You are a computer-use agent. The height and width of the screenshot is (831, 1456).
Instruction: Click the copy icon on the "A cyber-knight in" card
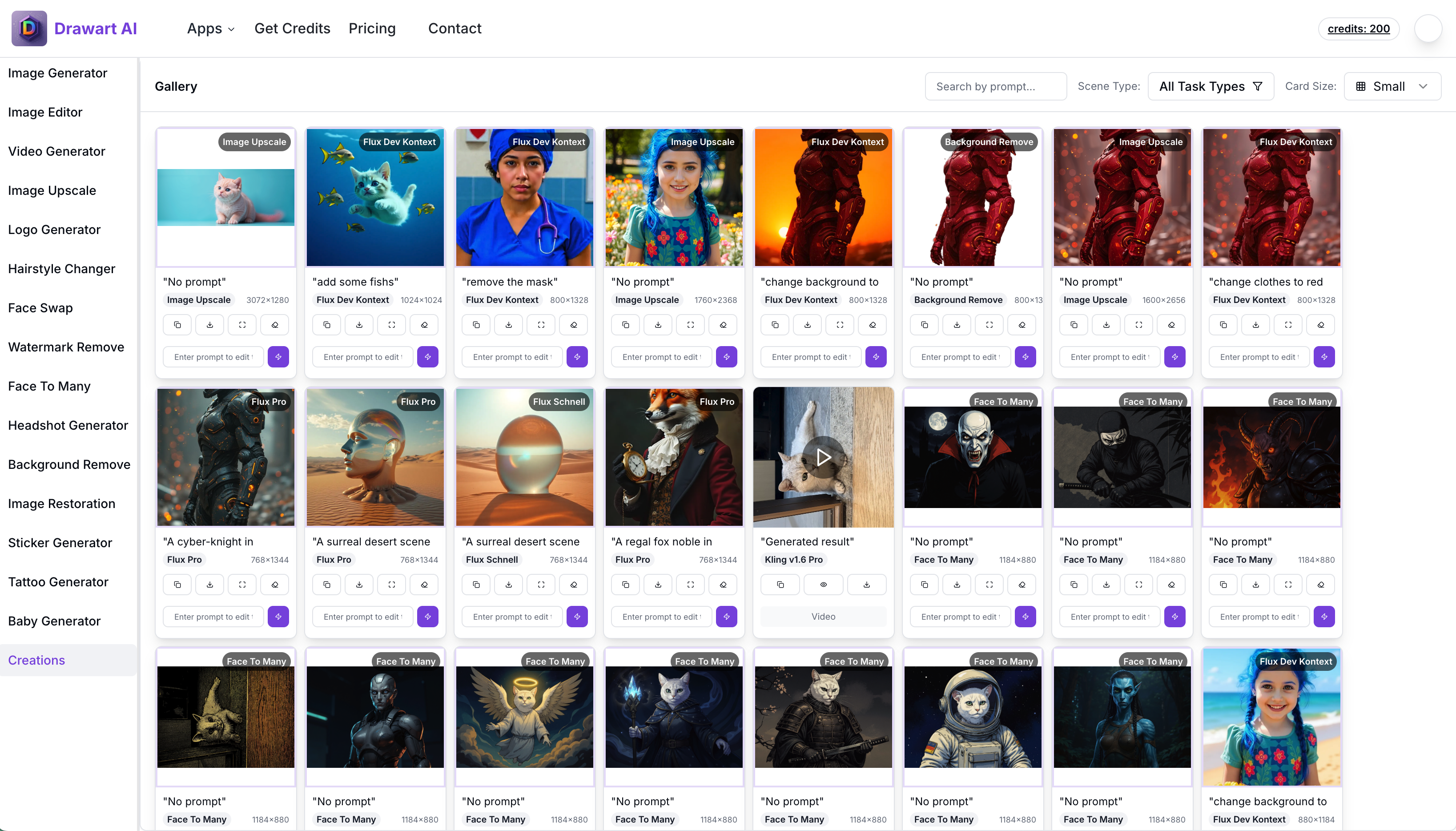(177, 585)
